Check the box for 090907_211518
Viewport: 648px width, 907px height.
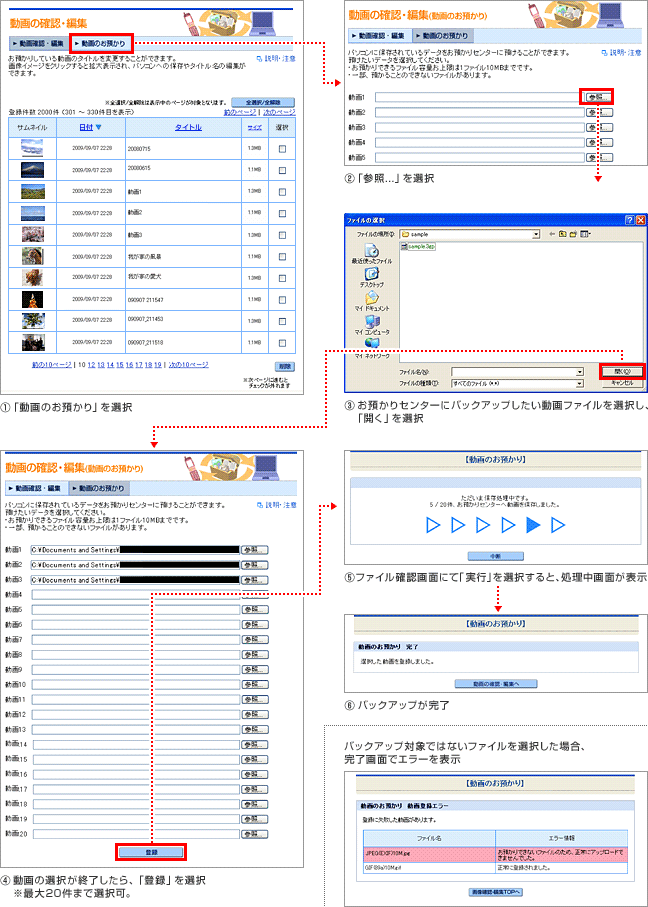(x=282, y=342)
